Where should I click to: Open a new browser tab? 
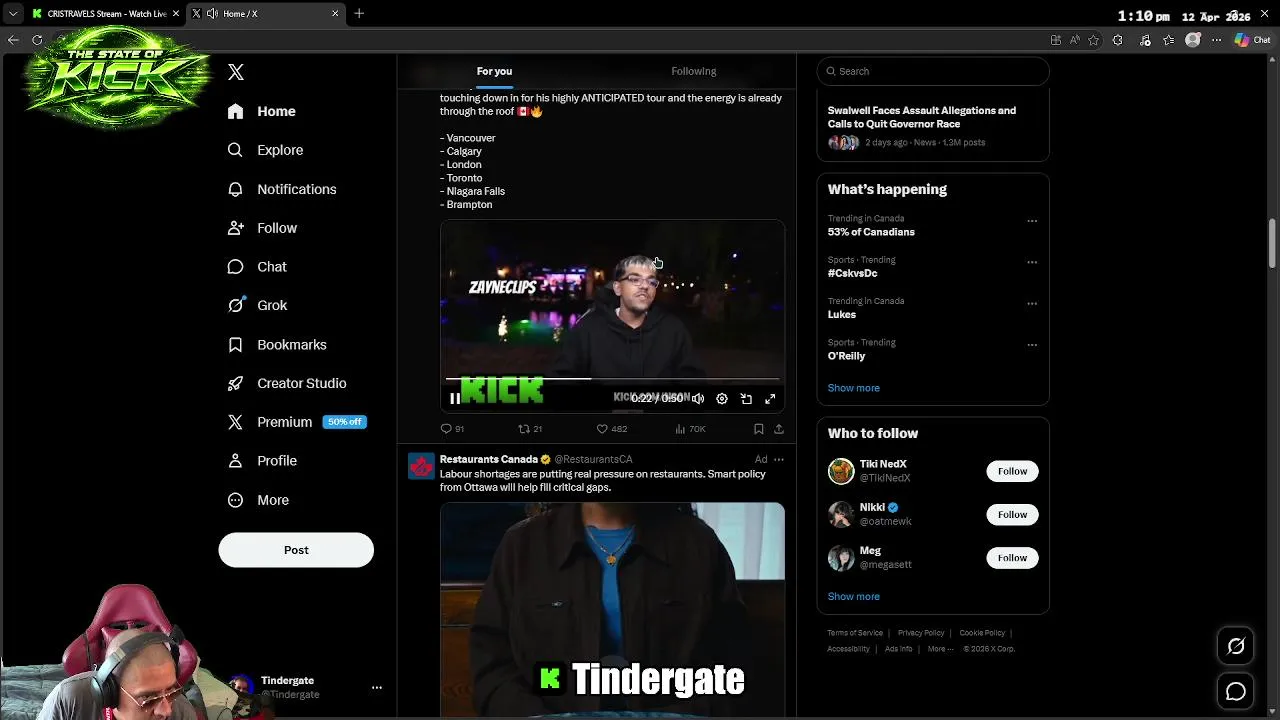click(359, 14)
